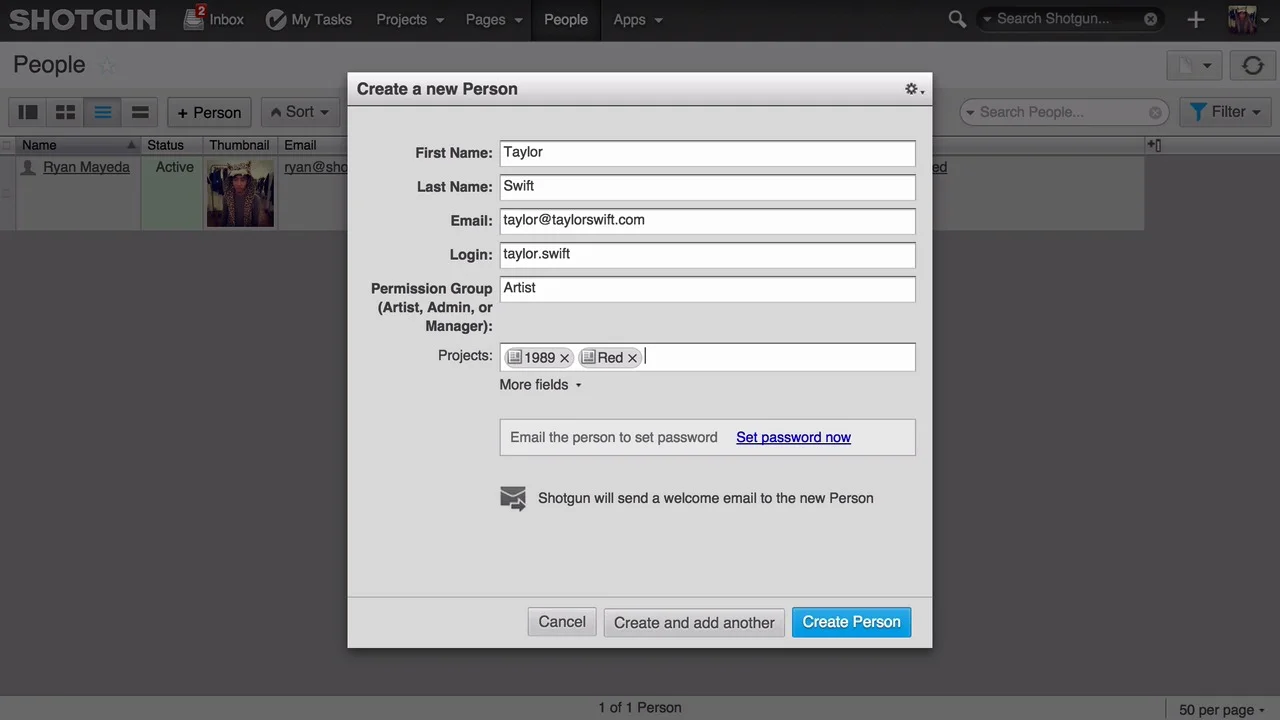Open the Apps menu
This screenshot has height=720, width=1280.
[x=638, y=19]
